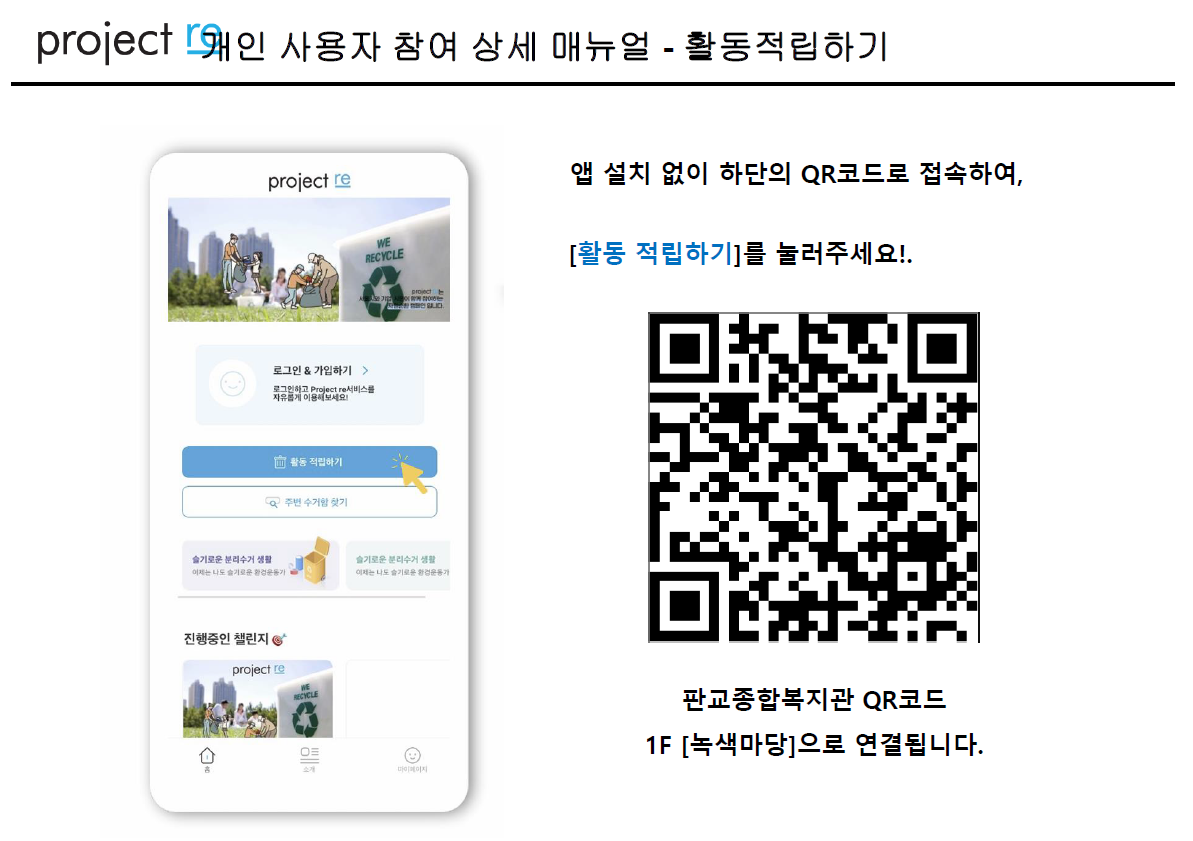The width and height of the screenshot is (1193, 841).
Task: Open the 슬기로운 분리수거 생활 card with yellow box
Action: (x=260, y=565)
